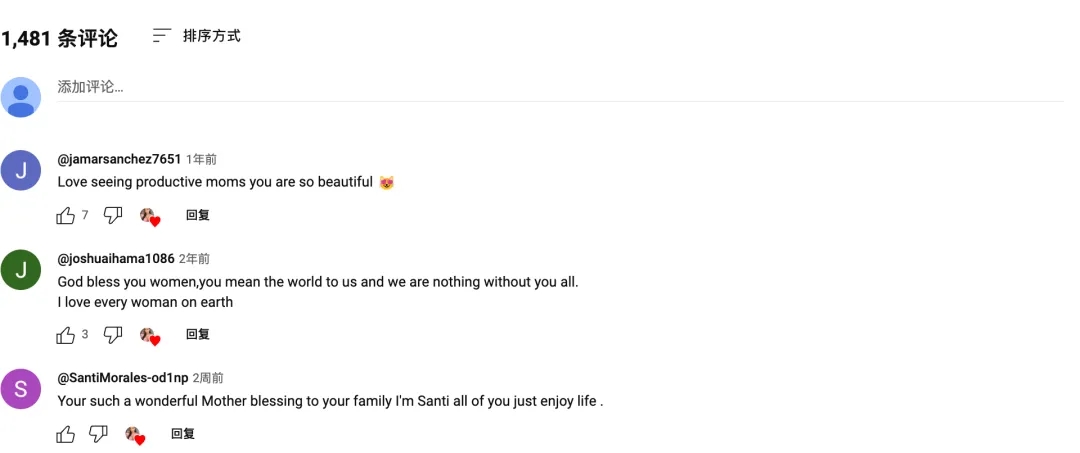Viewport: 1080px width, 453px height.
Task: Open @joshuaihama1086 channel link
Action: click(116, 258)
